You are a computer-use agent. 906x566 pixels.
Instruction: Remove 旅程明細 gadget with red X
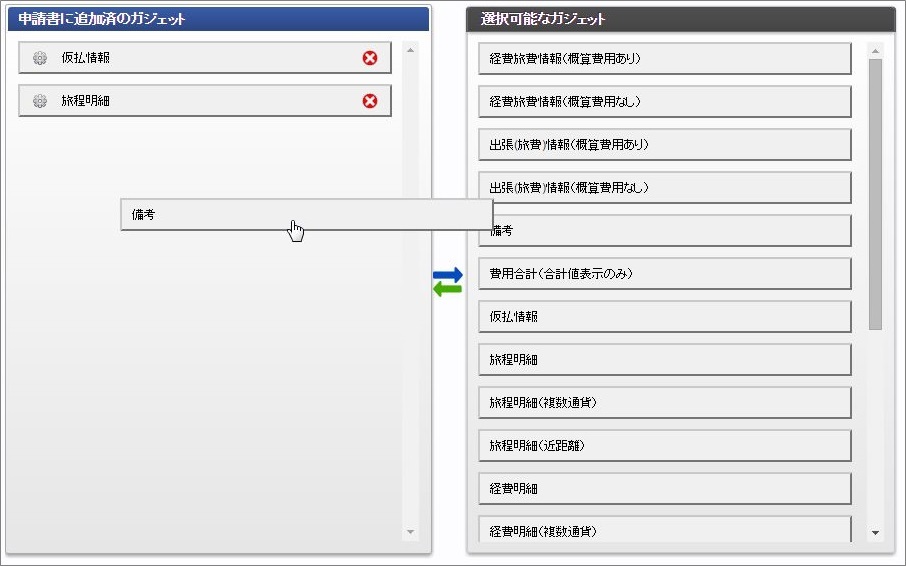click(x=370, y=101)
